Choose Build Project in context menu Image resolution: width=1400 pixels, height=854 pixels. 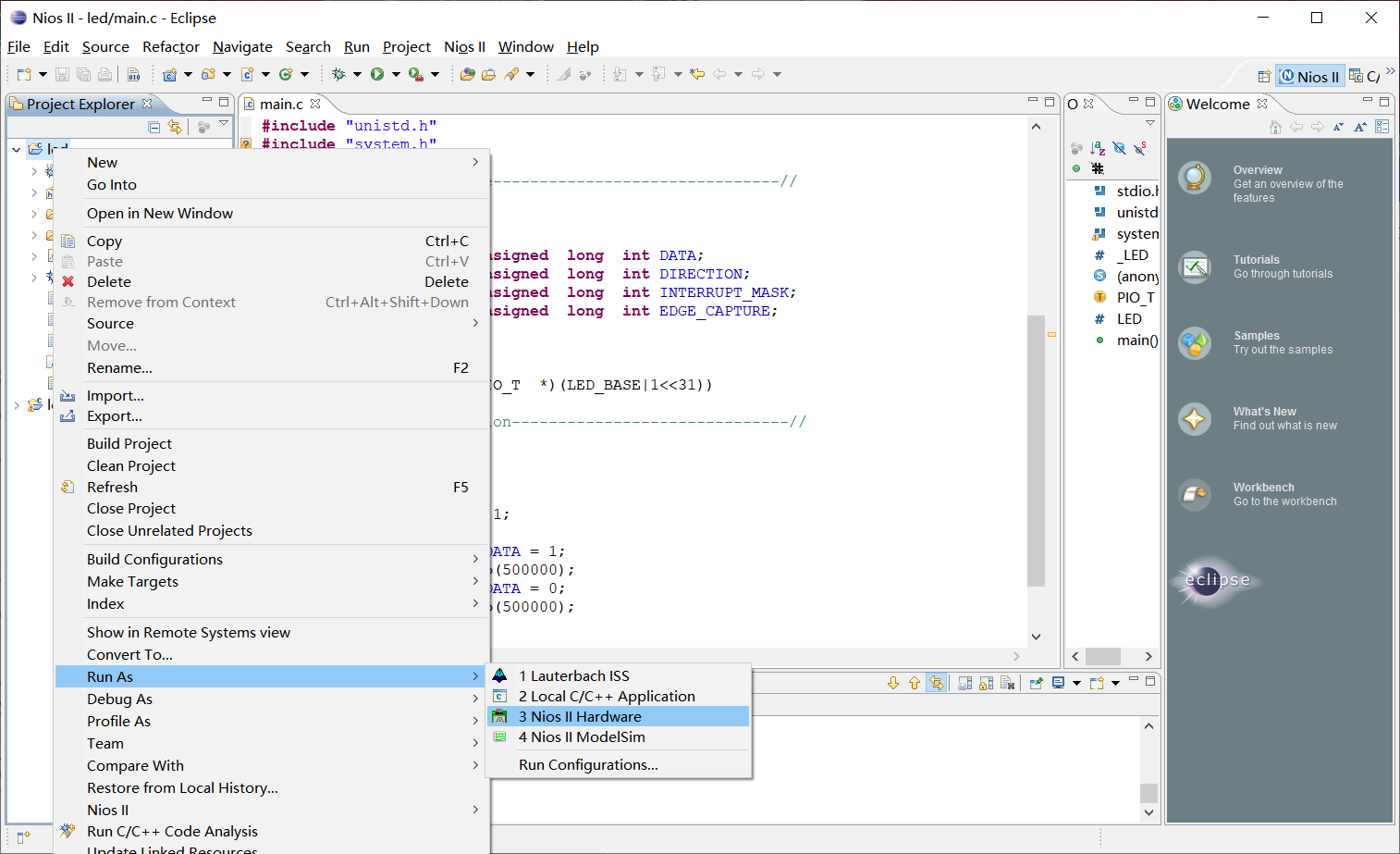(x=129, y=443)
